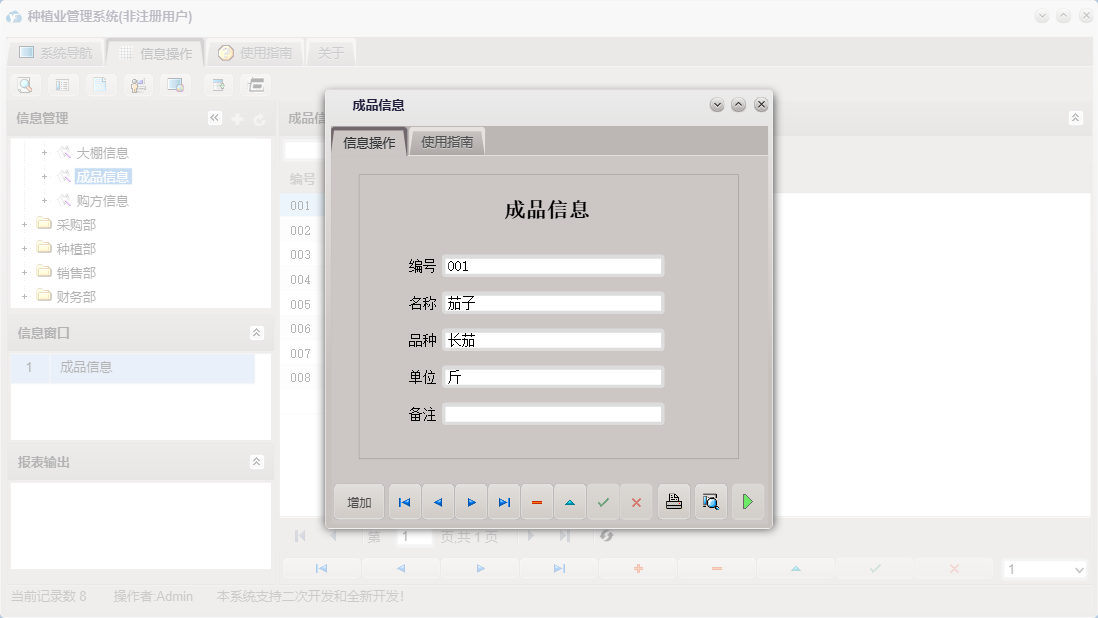Click the print icon in the dialog
This screenshot has height=618, width=1098.
click(673, 501)
